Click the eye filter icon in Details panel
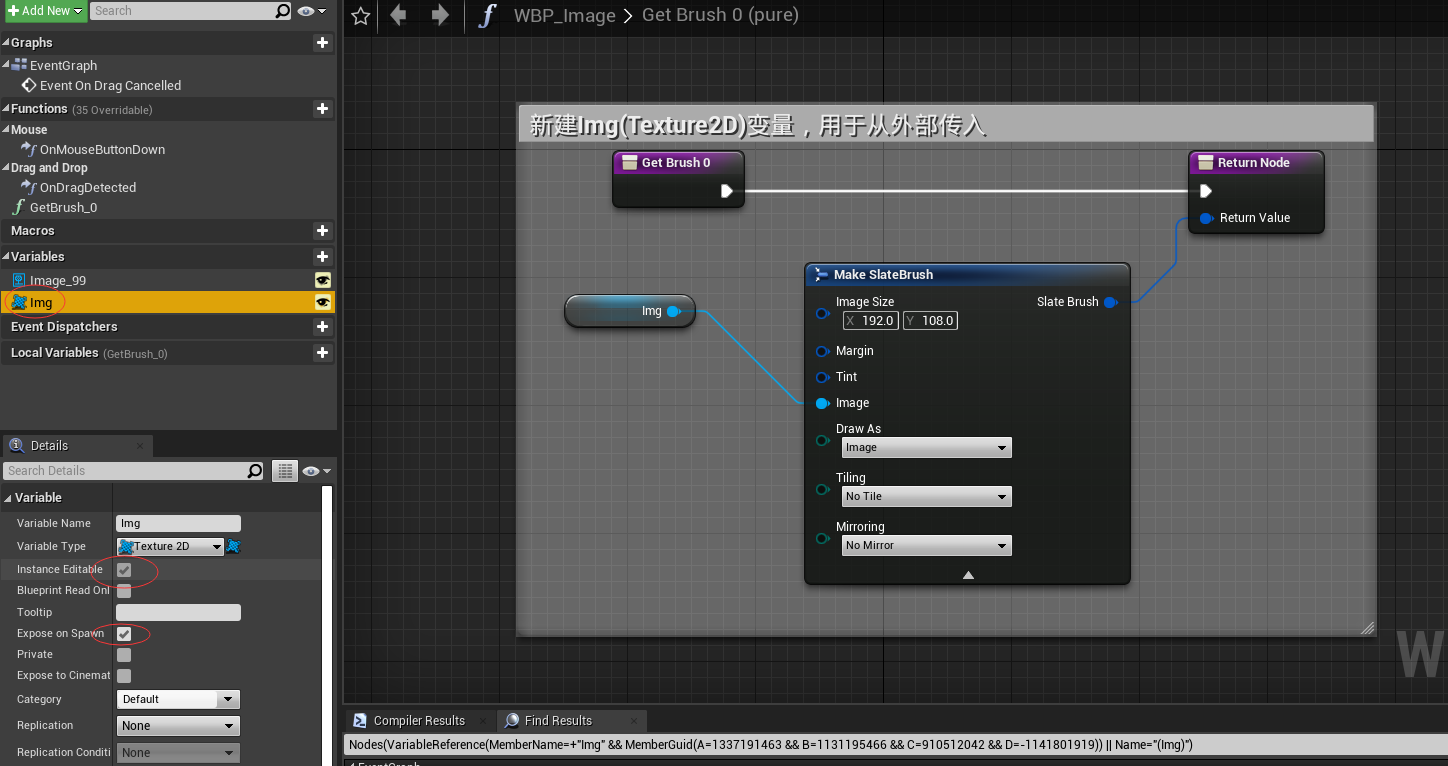 pos(310,470)
